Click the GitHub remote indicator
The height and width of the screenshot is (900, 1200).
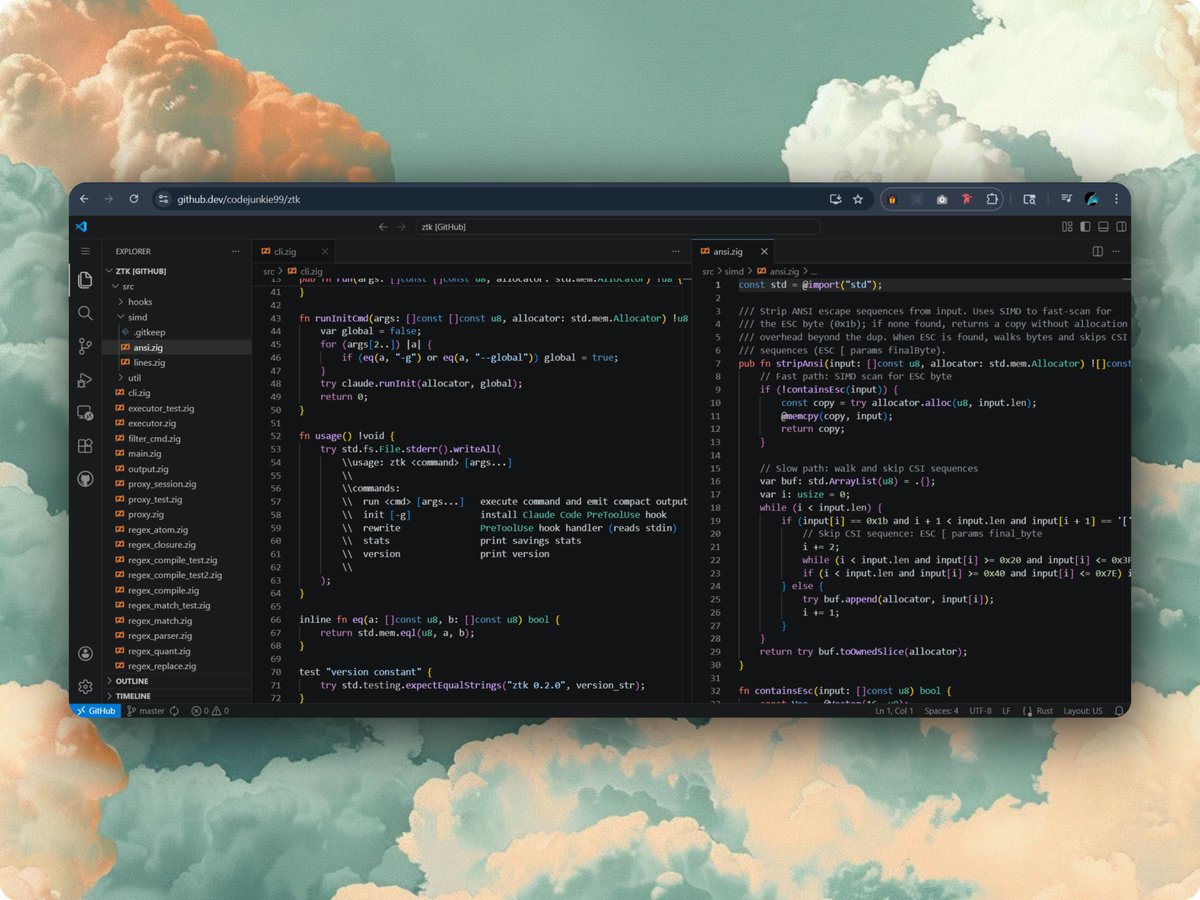point(95,711)
